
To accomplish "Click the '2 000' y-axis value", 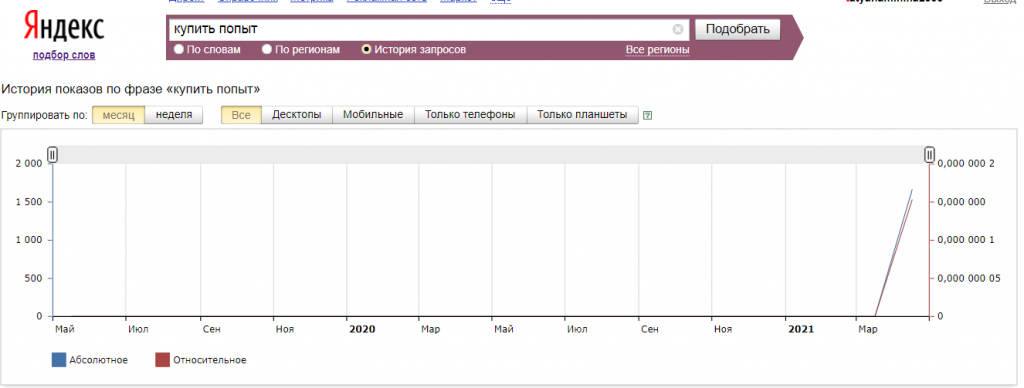I will (28, 163).
